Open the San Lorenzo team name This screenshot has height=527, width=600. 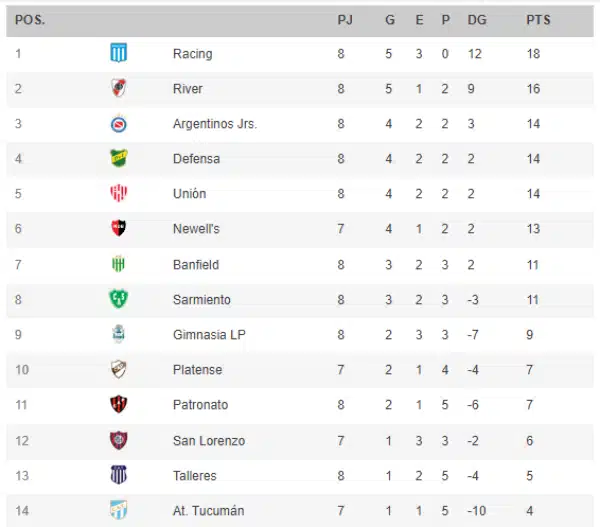point(209,441)
